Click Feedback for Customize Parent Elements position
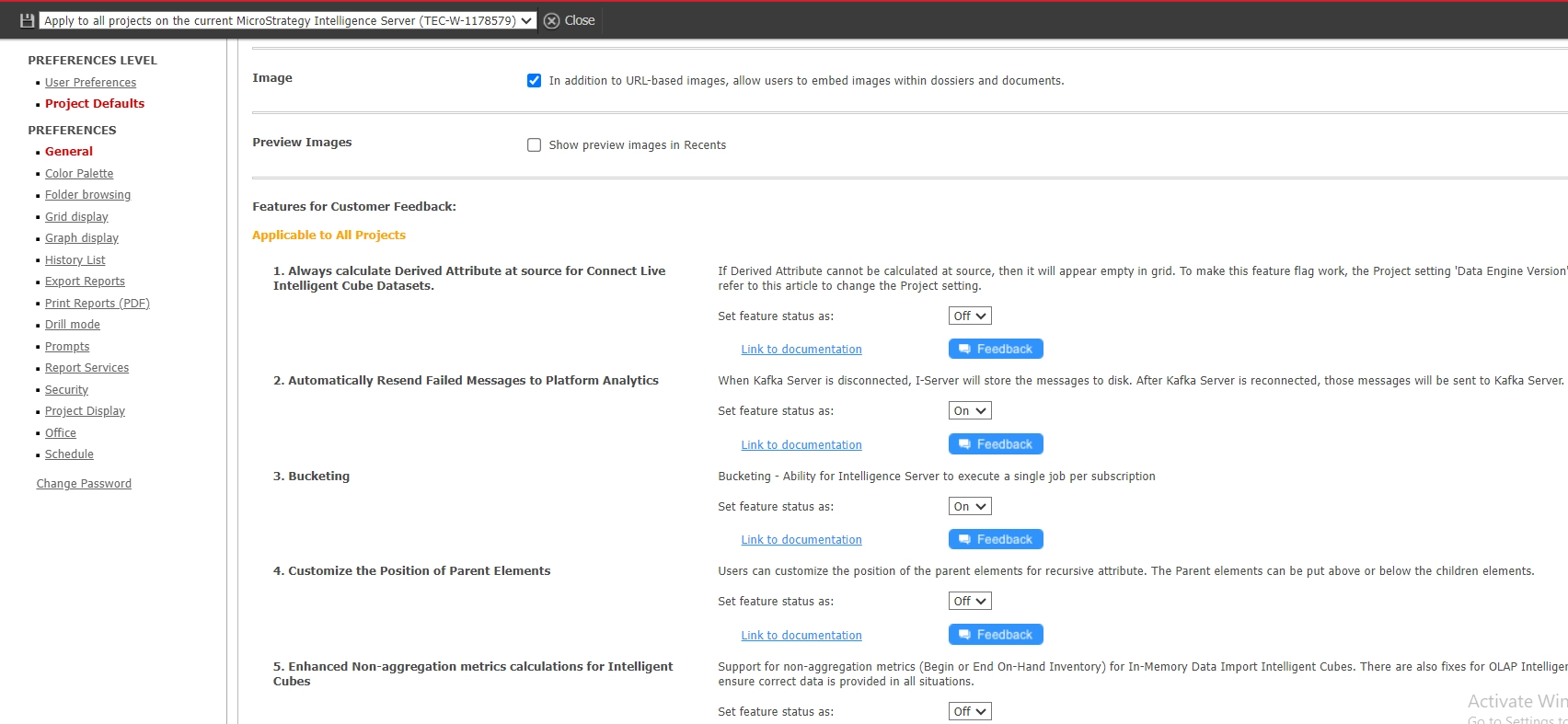 pyautogui.click(x=995, y=635)
